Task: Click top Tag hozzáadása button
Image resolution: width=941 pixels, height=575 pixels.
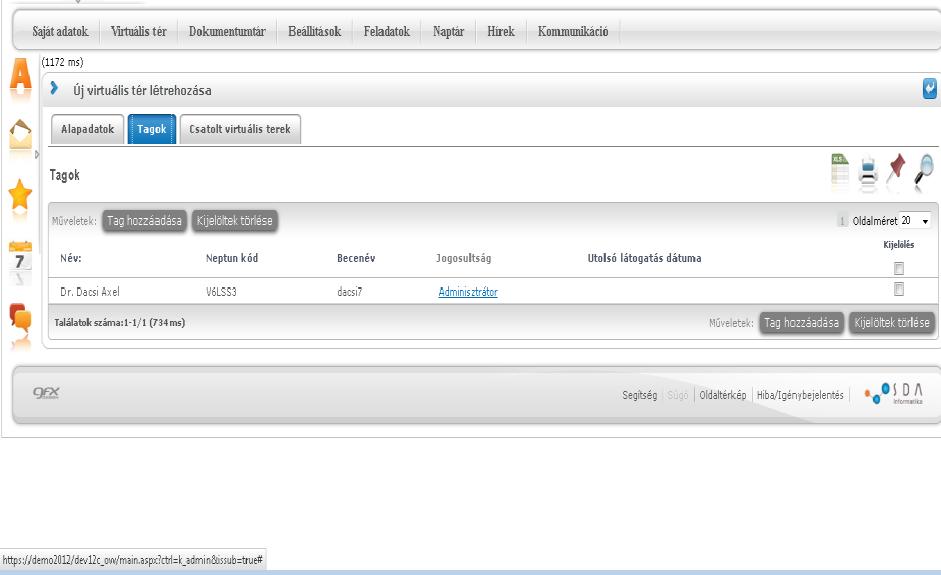Action: tap(145, 221)
